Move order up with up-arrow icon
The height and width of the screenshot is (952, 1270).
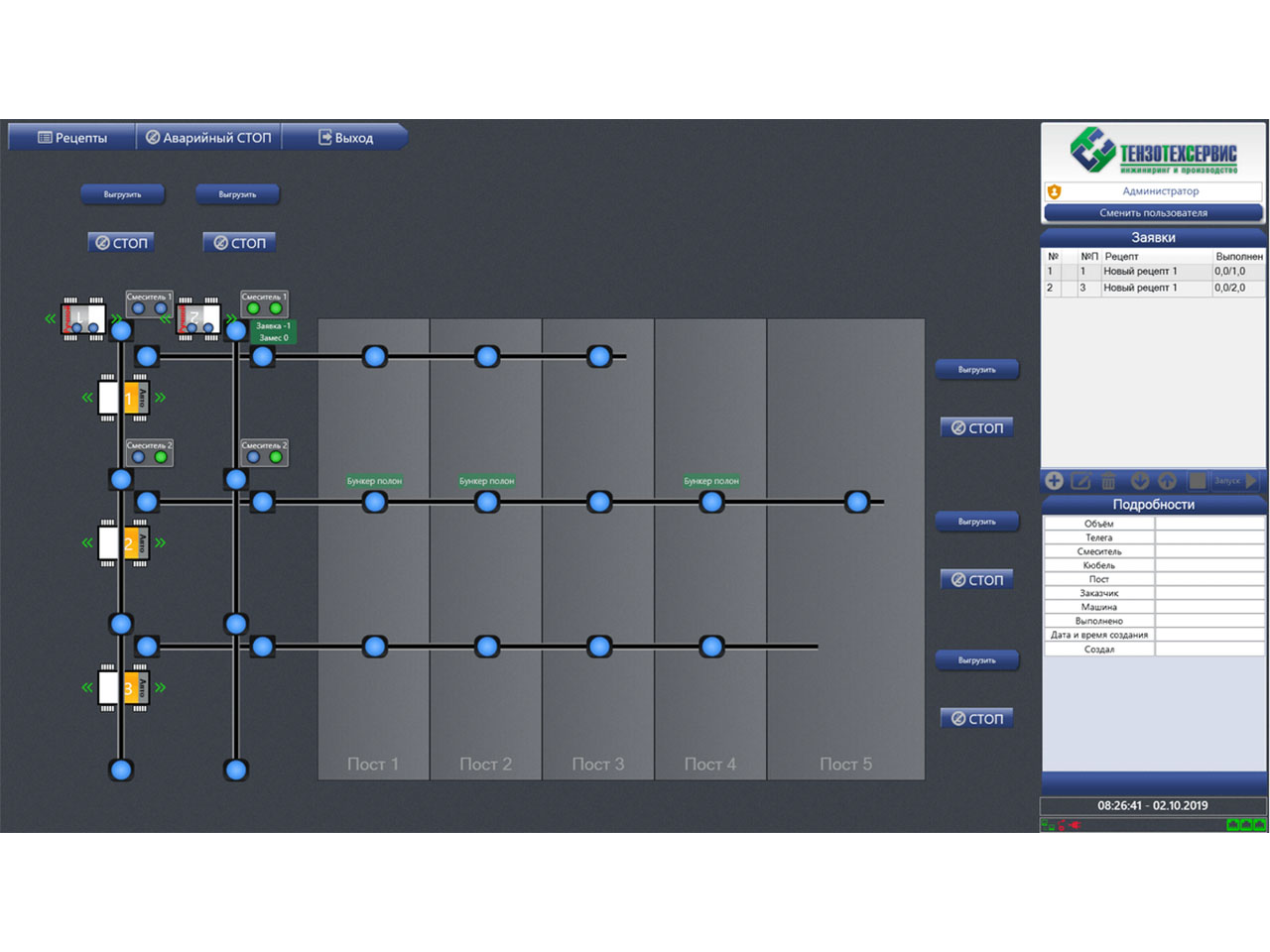click(1167, 481)
